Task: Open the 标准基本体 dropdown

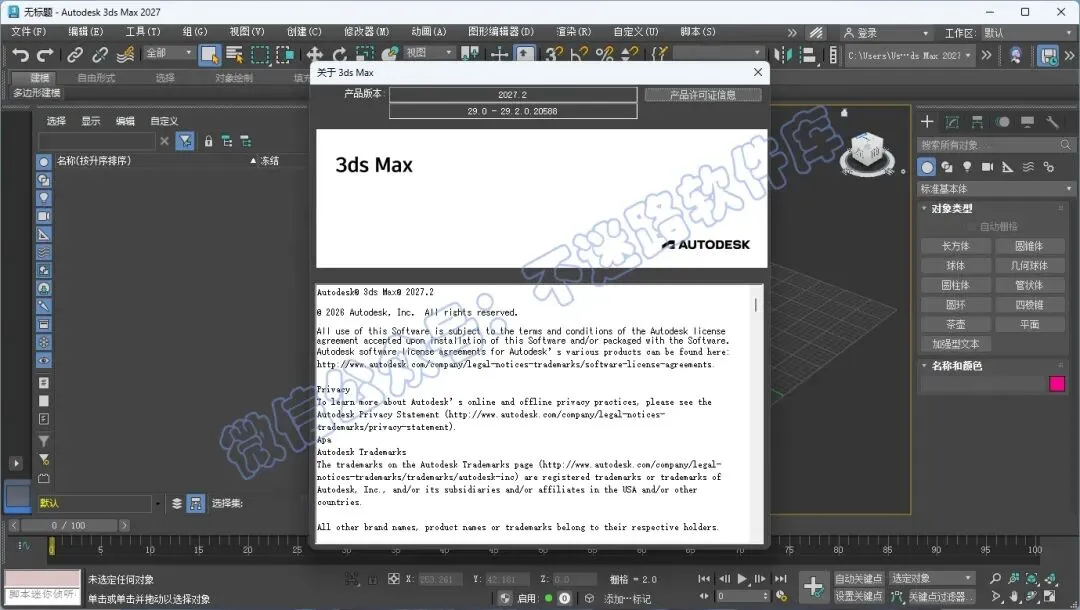Action: click(996, 189)
